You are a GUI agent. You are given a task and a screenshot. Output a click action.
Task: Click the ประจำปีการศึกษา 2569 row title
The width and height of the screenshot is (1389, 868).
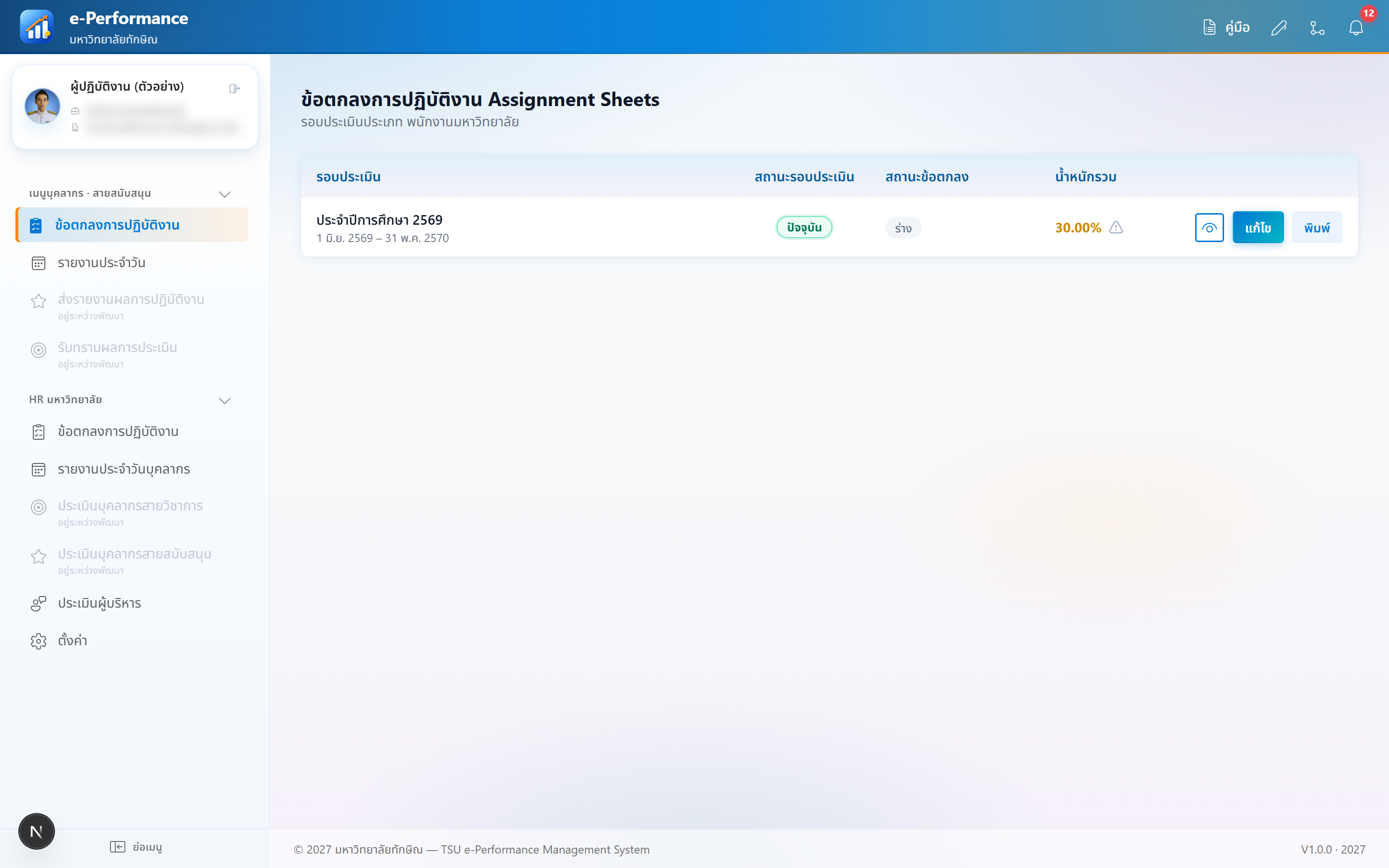[x=380, y=220]
